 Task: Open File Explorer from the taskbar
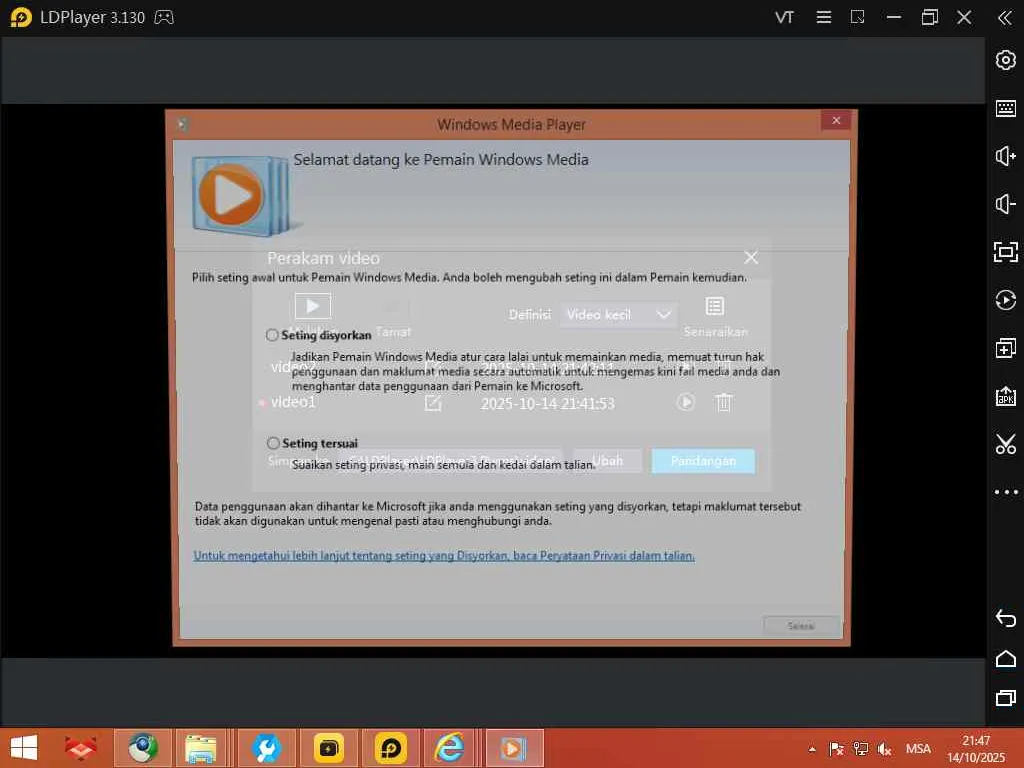(201, 748)
